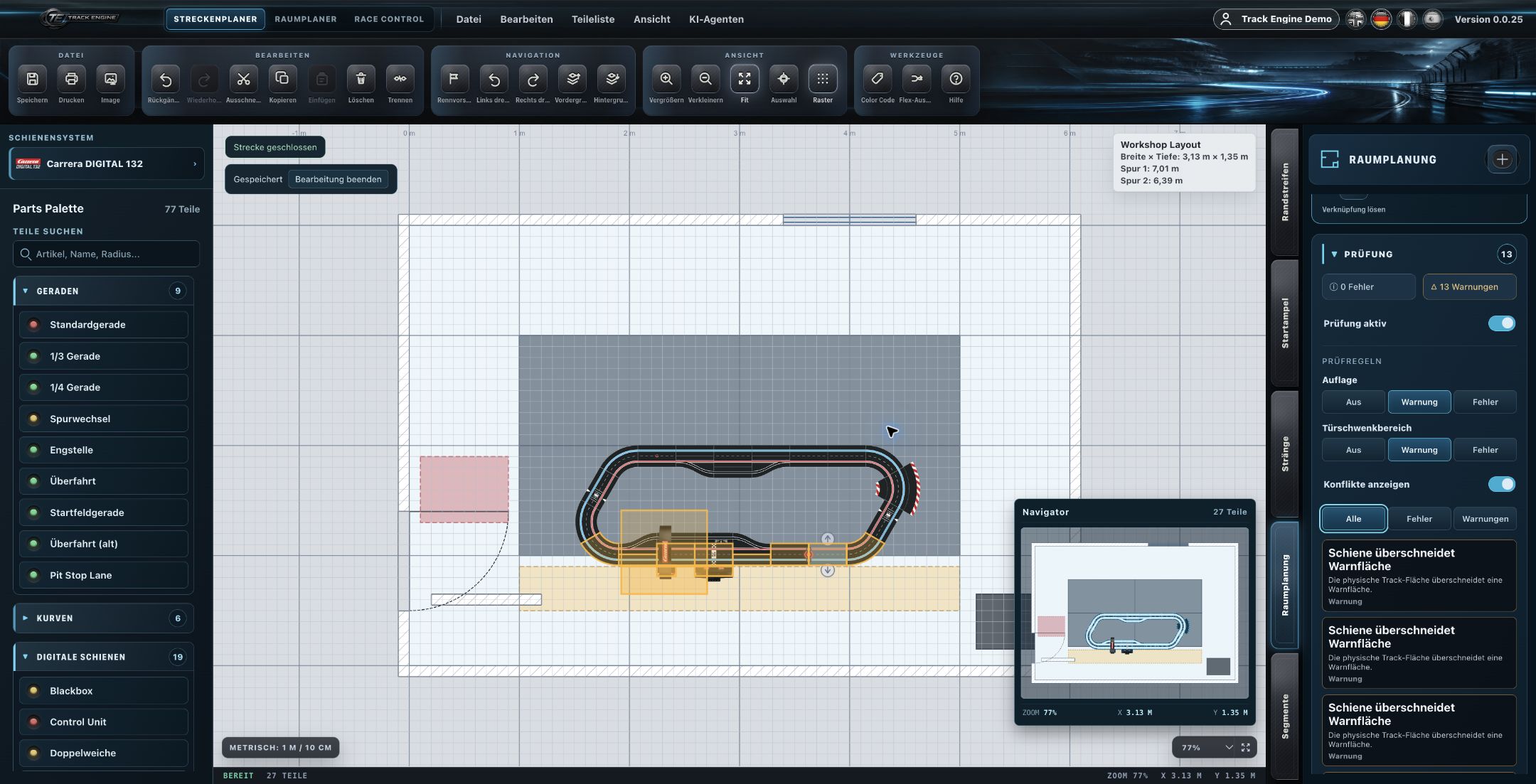Click the Bearbeitung beenden button

[x=338, y=179]
